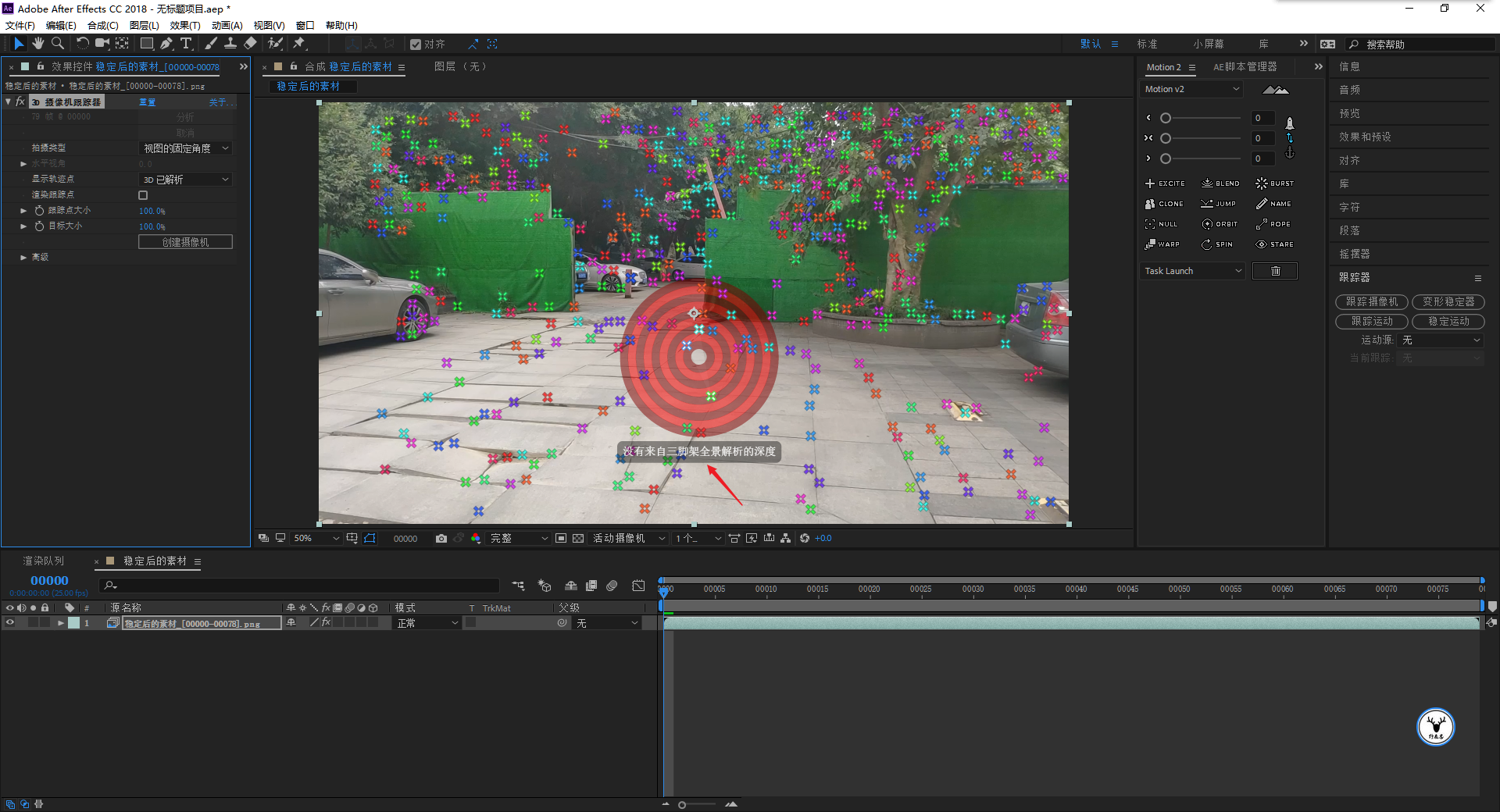Click the 创建摄像机 button
The height and width of the screenshot is (812, 1500).
[x=185, y=242]
